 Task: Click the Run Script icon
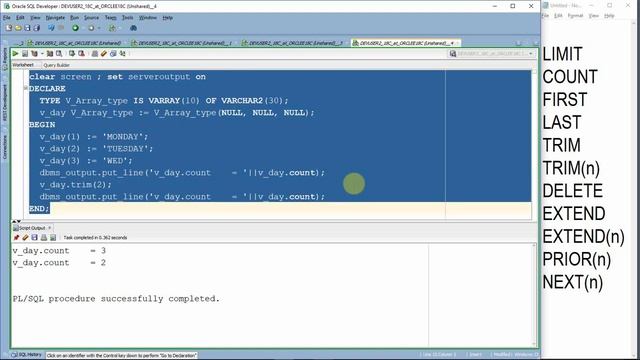pos(25,53)
